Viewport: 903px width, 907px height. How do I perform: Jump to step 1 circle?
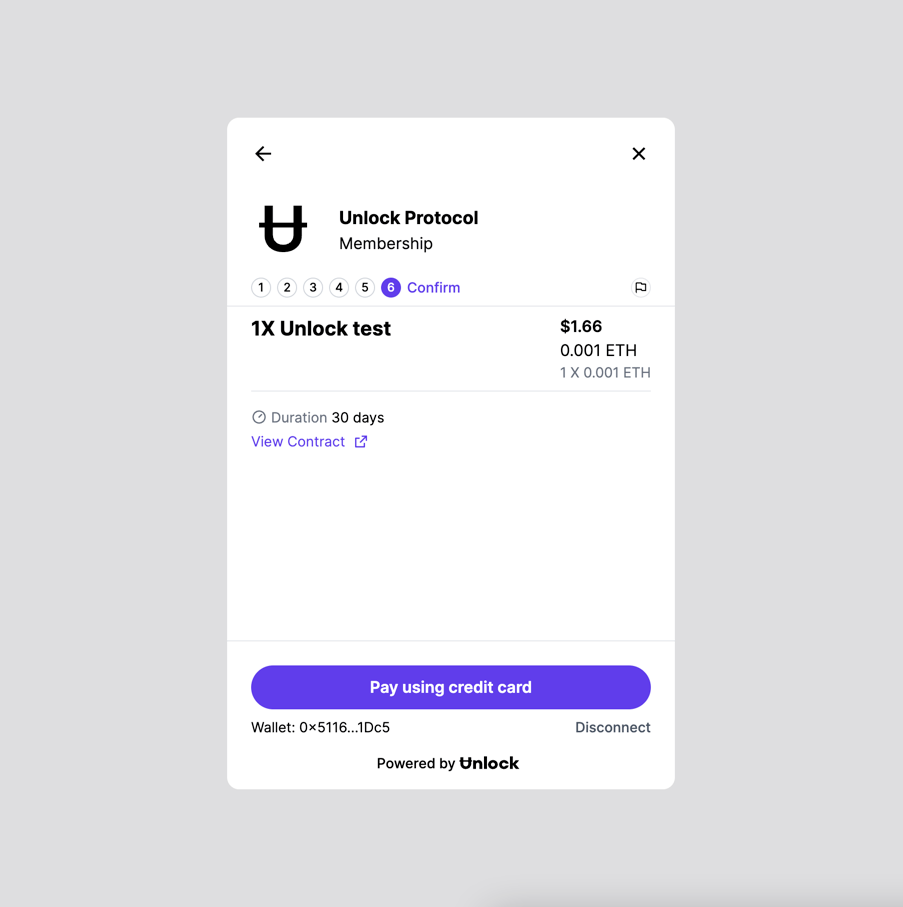(x=261, y=287)
